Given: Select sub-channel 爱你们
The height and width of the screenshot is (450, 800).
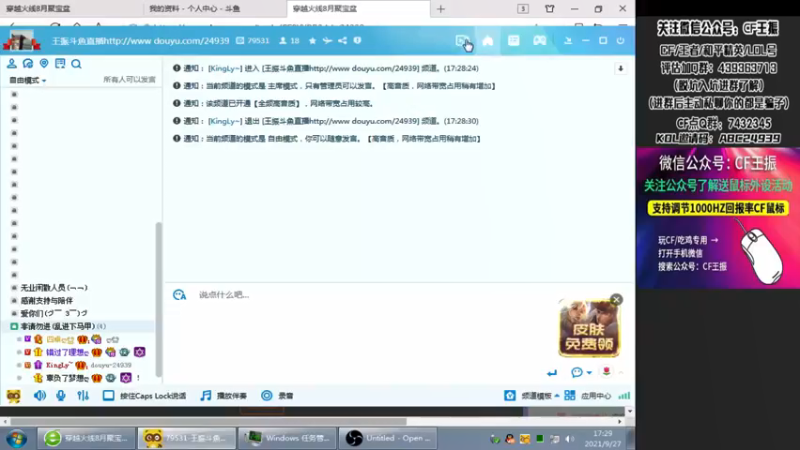Looking at the screenshot, I should (54, 313).
